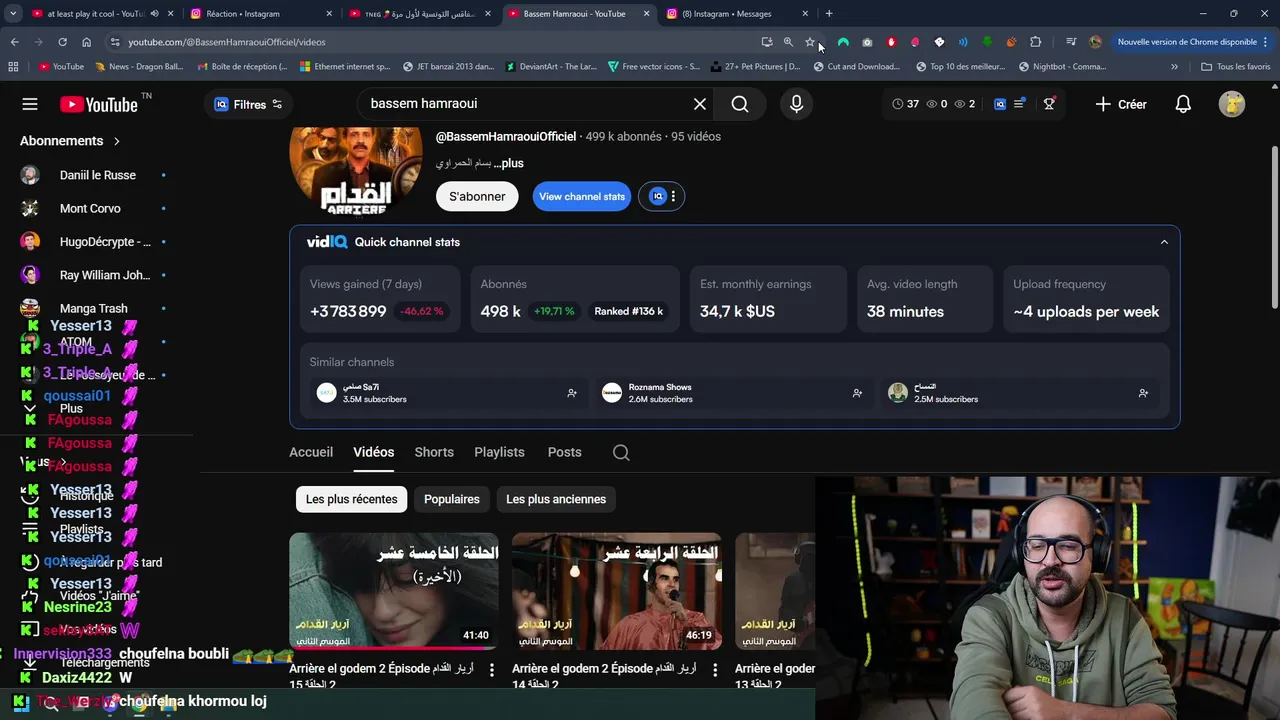
Task: Select the Populaires filter chip
Action: 452,499
